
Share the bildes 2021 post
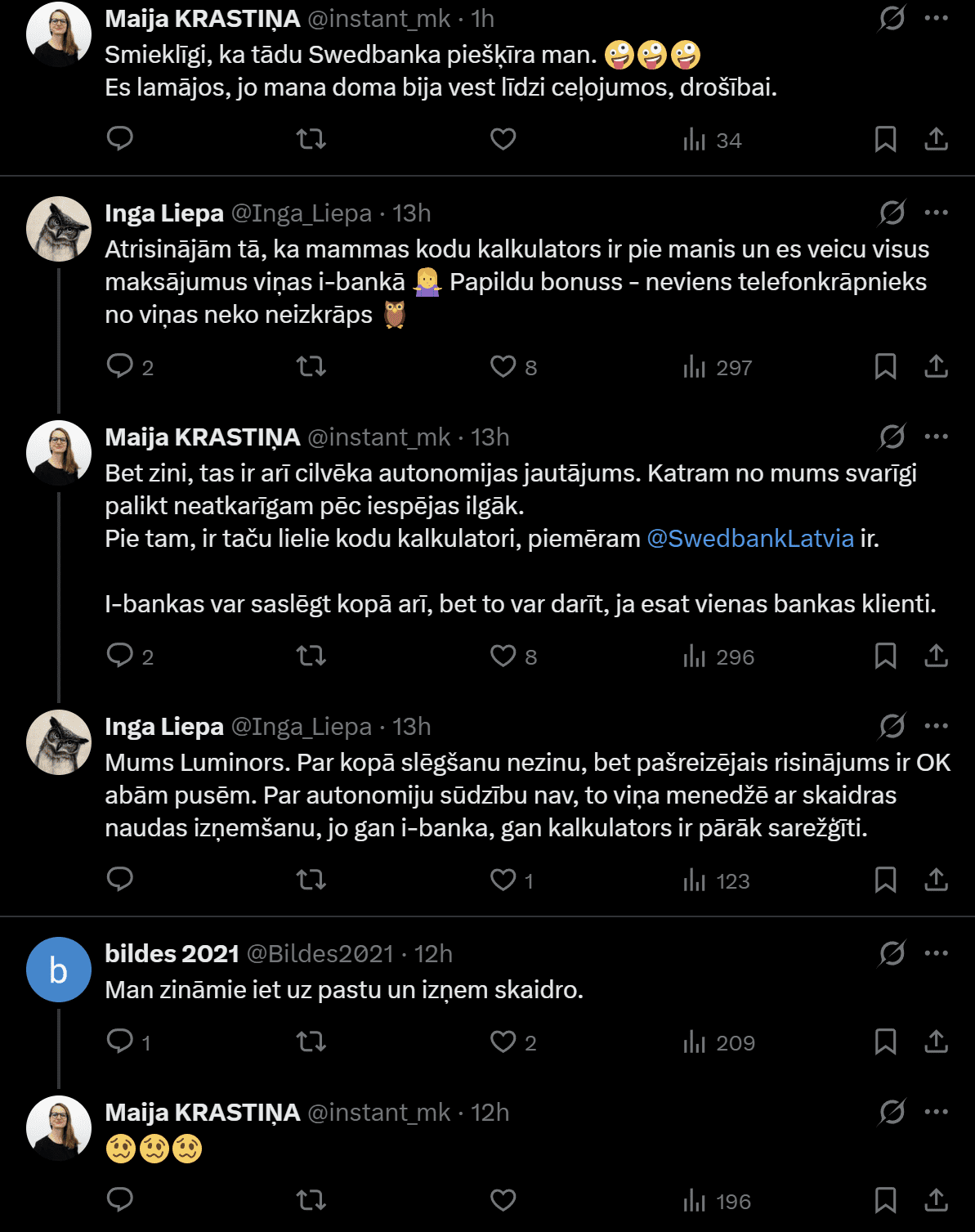click(x=936, y=1042)
